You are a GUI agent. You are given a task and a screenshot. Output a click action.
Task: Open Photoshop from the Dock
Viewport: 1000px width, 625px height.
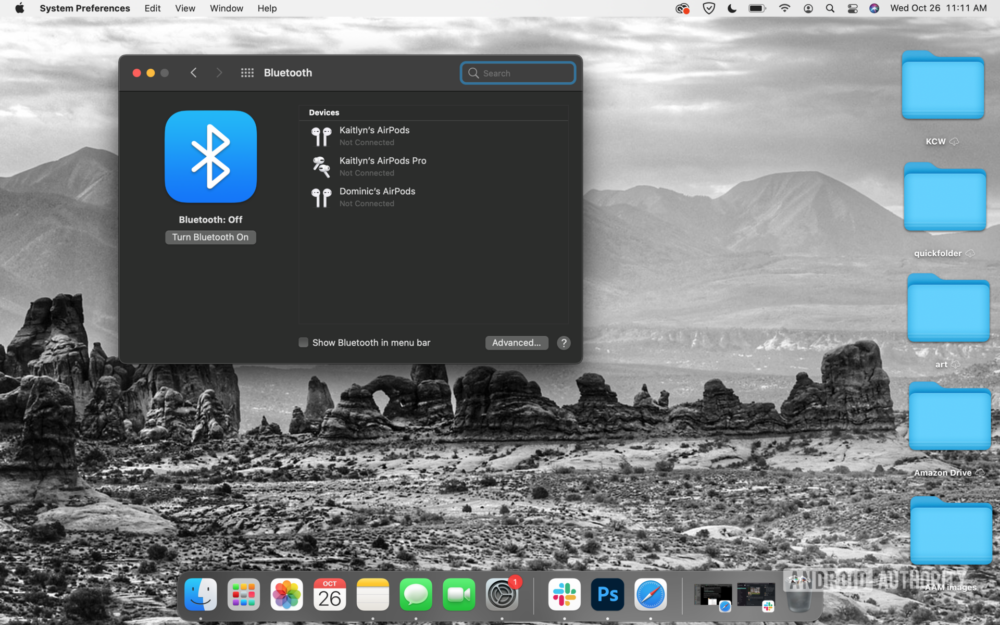(x=607, y=594)
